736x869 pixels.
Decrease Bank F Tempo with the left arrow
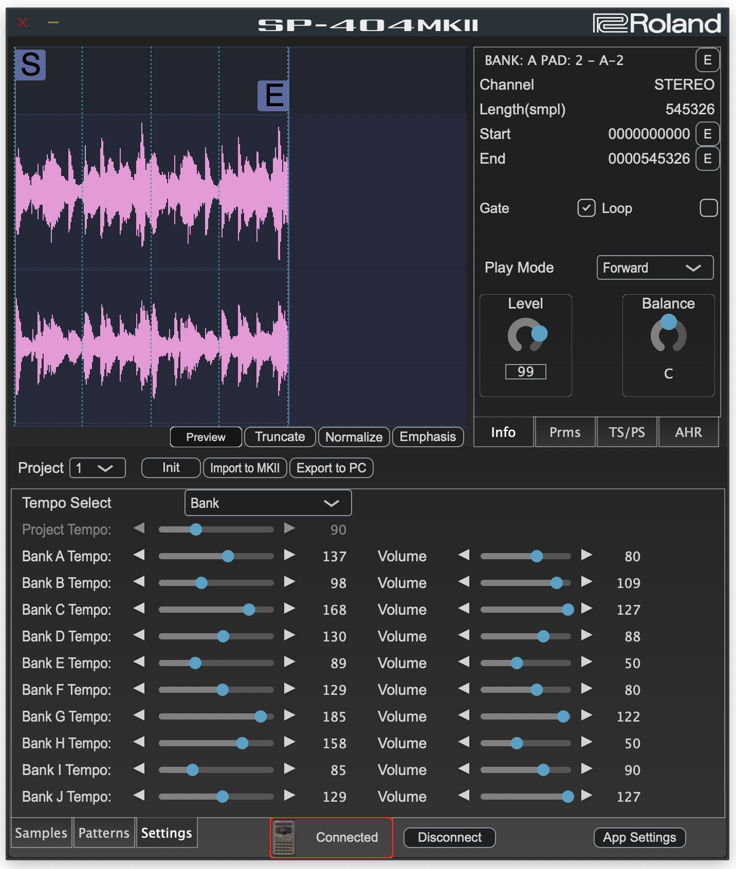140,689
